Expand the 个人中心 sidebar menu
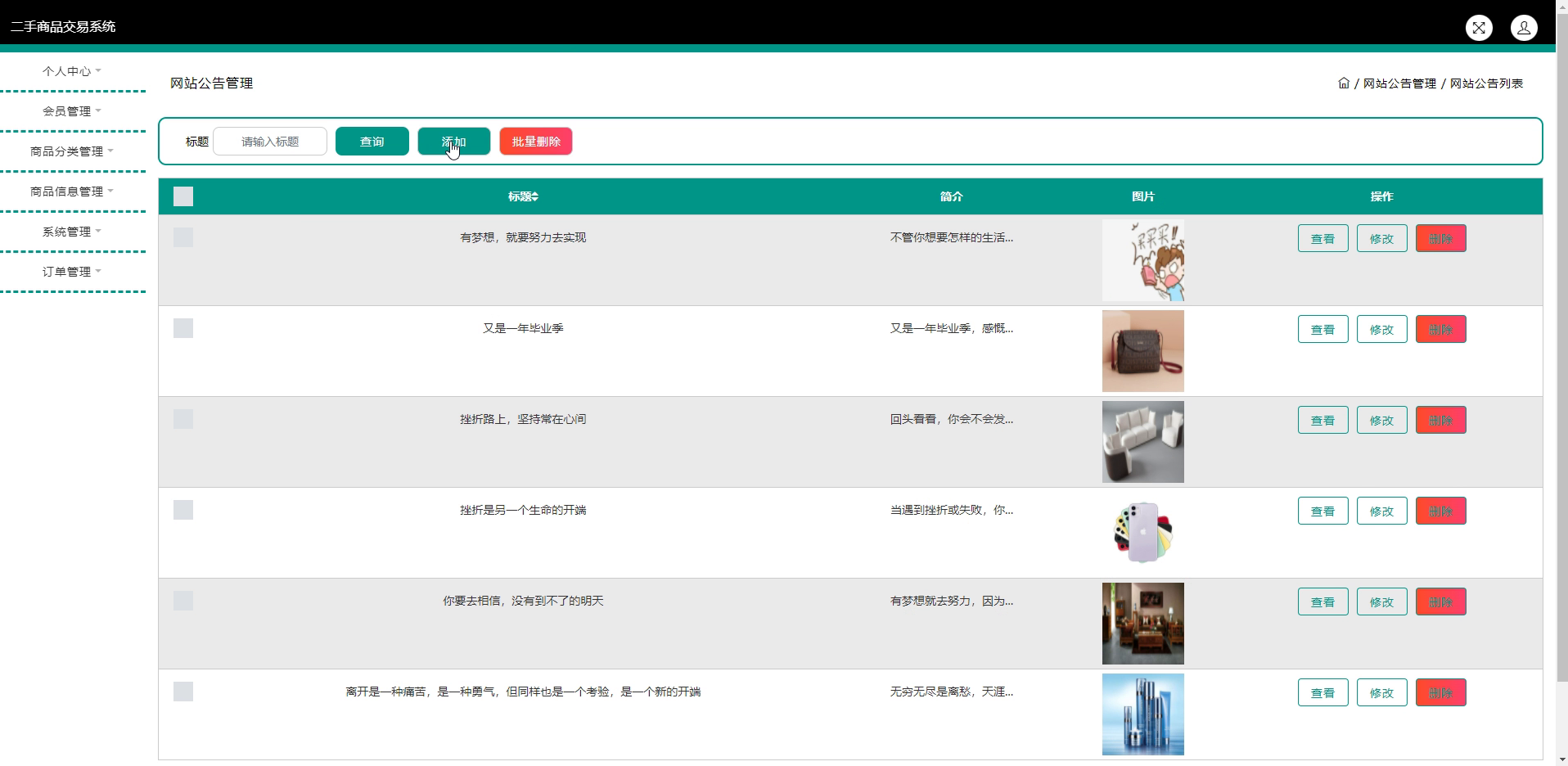1568x766 pixels. click(72, 71)
